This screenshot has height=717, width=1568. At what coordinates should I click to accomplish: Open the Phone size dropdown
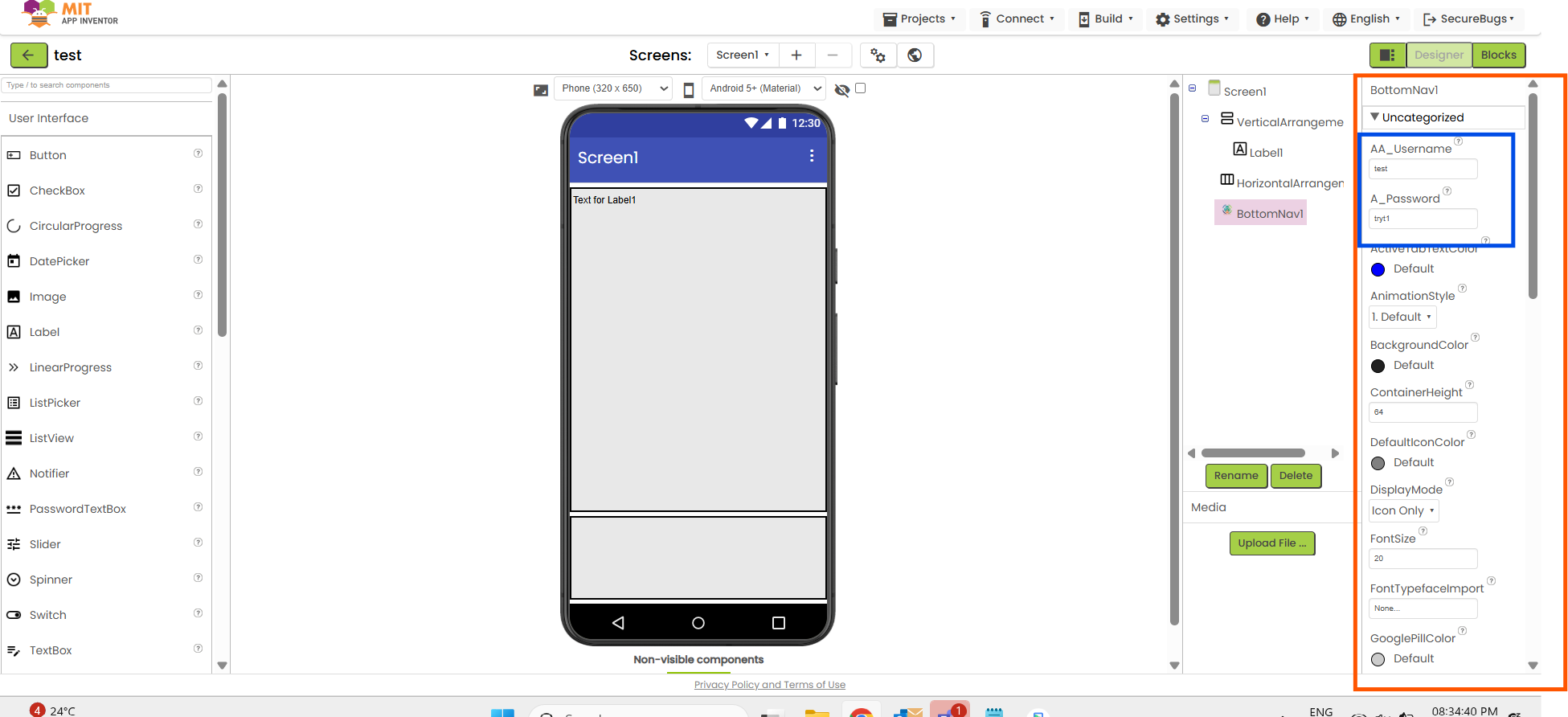tap(612, 88)
